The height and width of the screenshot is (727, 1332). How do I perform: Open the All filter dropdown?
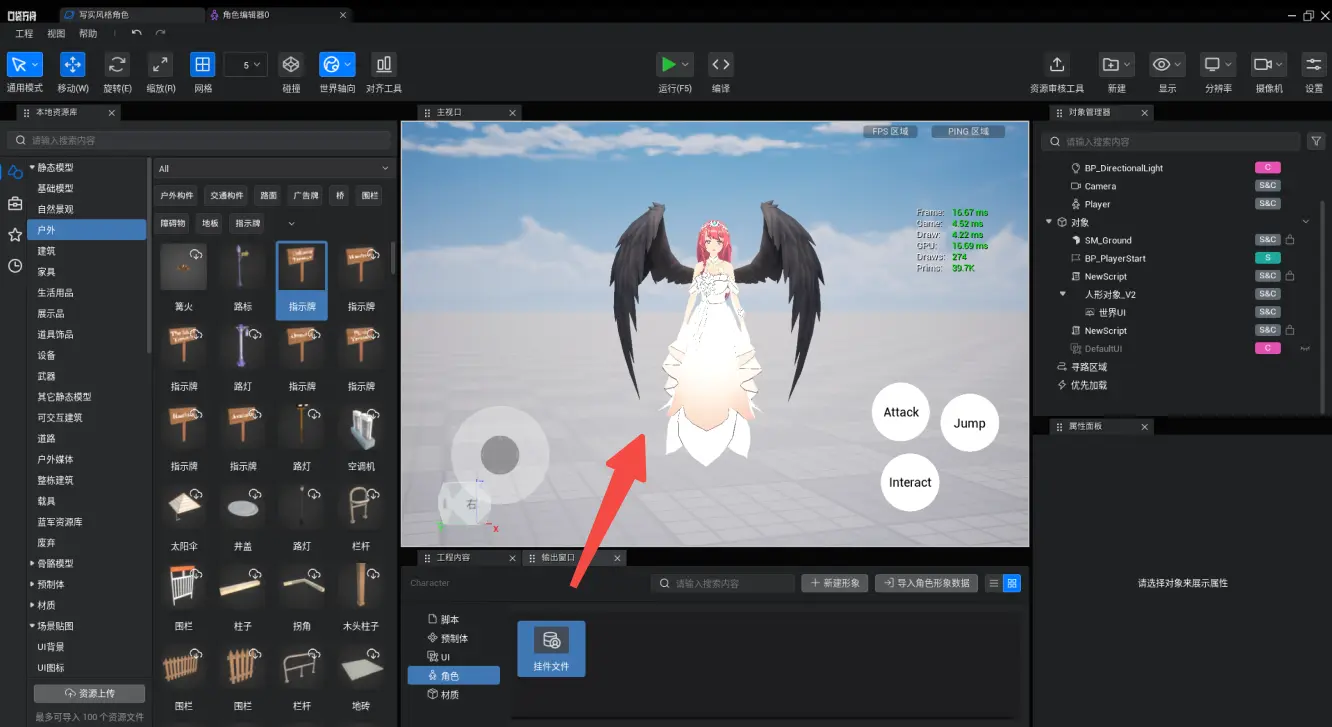coord(273,169)
